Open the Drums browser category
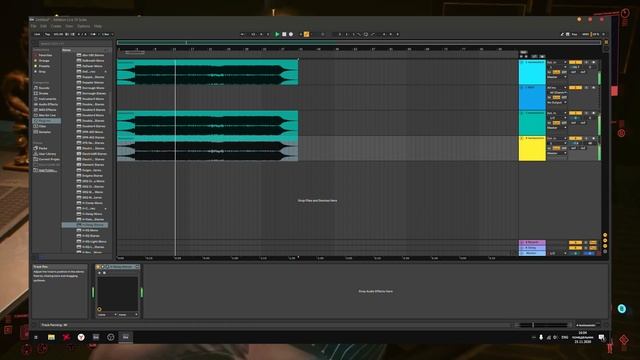This screenshot has width=640, height=360. 43,93
